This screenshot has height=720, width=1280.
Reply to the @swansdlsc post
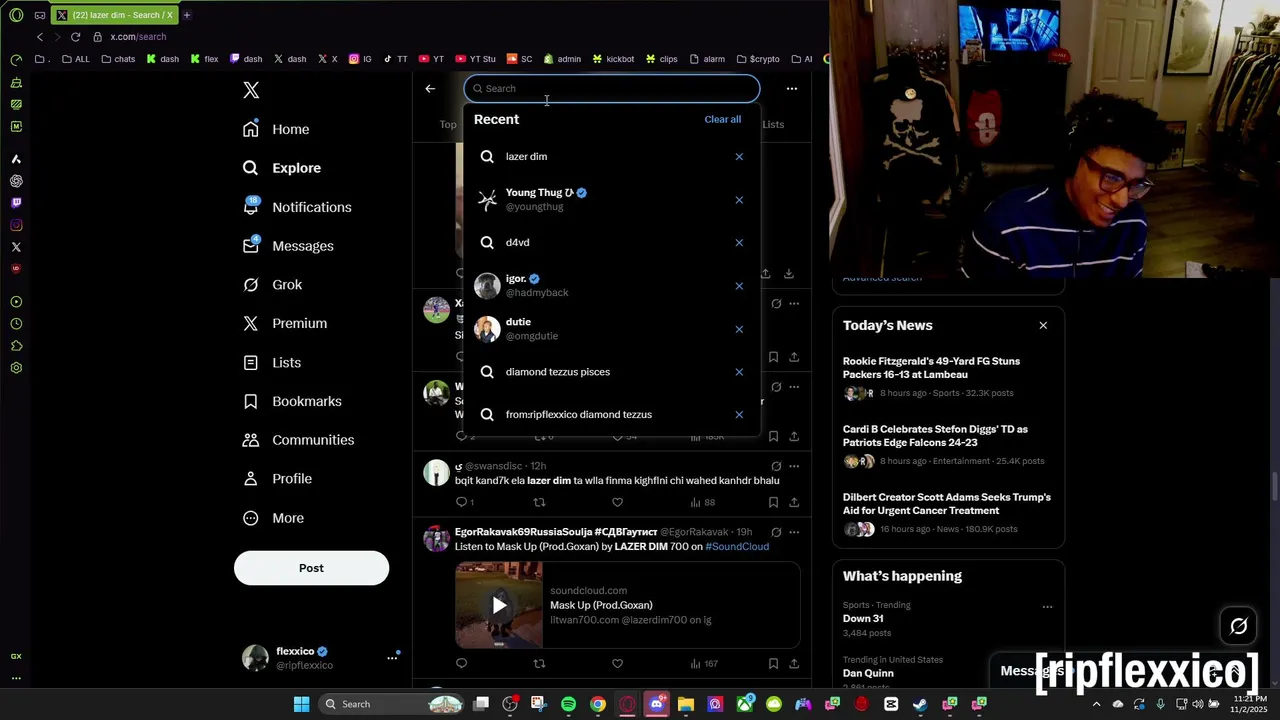pos(462,502)
